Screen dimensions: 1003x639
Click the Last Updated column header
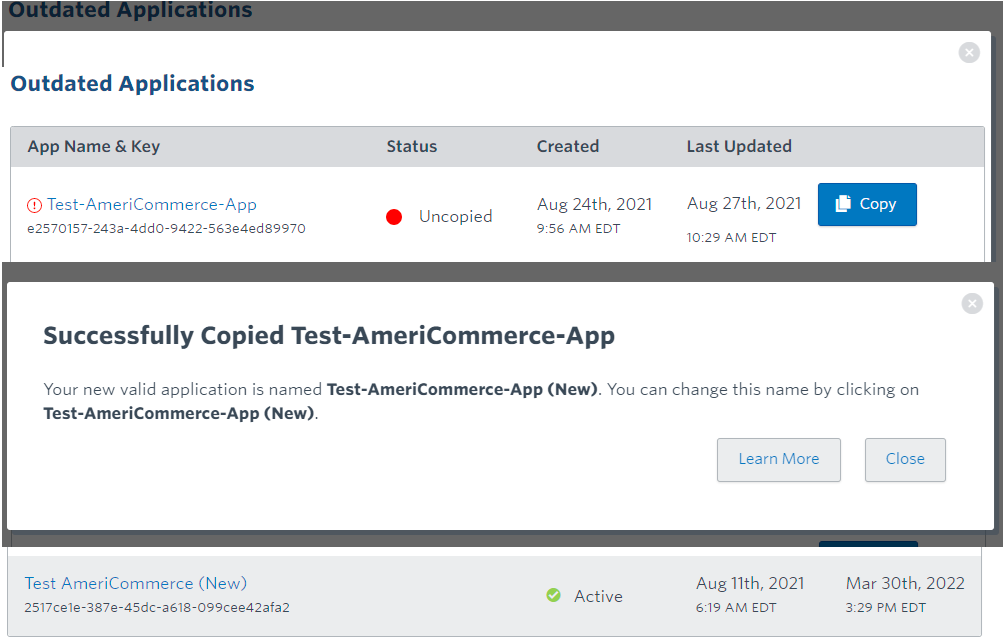coord(739,146)
